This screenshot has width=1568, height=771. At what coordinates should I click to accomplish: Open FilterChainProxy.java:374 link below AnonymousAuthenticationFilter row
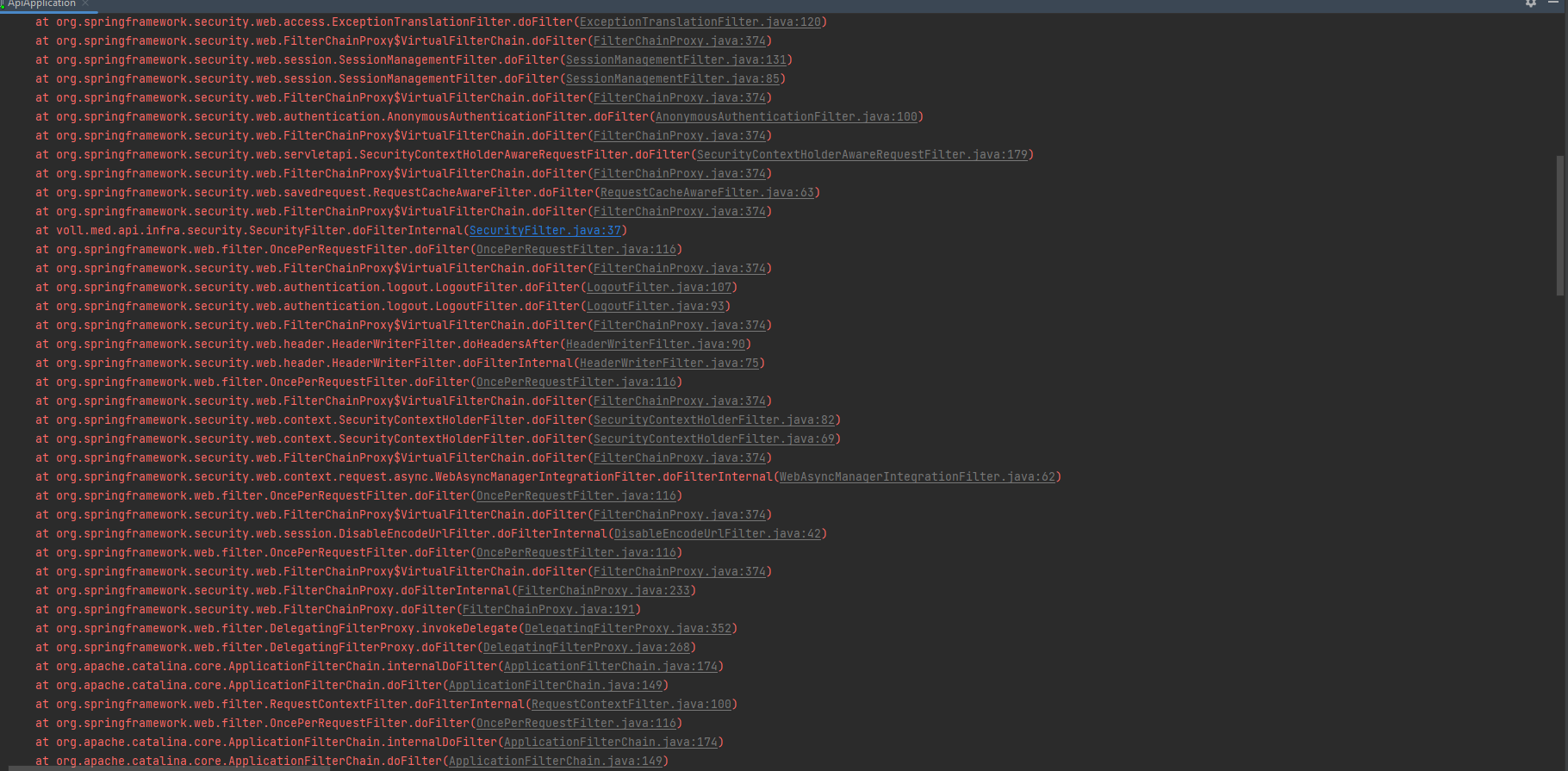coord(680,136)
